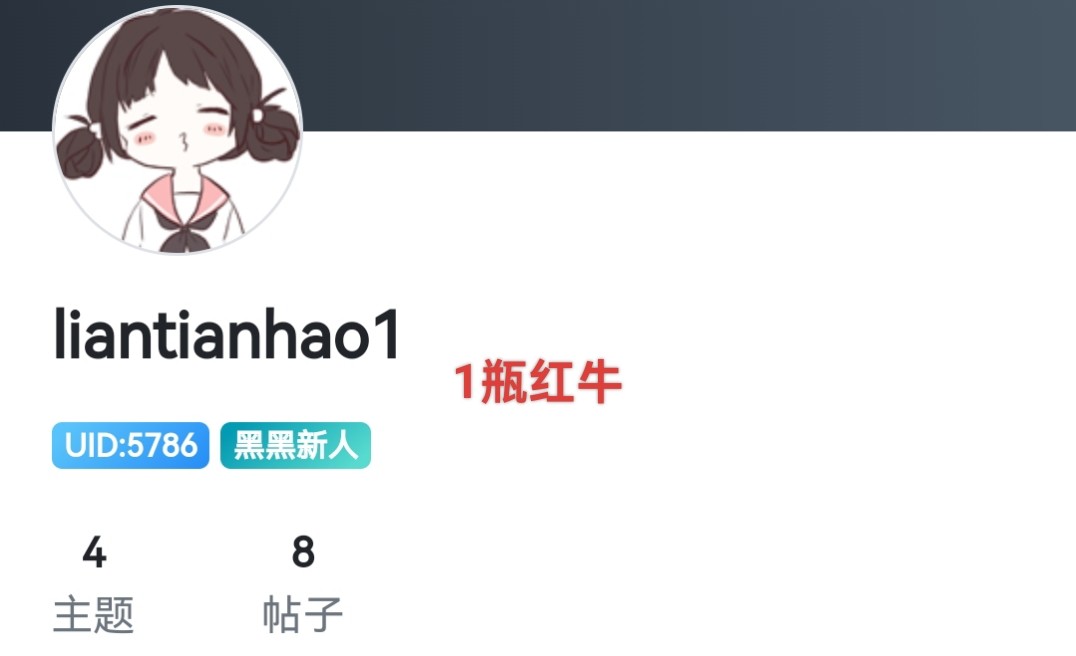Click the teal 黑黑新人 group badge
1076x656 pixels.
point(296,445)
